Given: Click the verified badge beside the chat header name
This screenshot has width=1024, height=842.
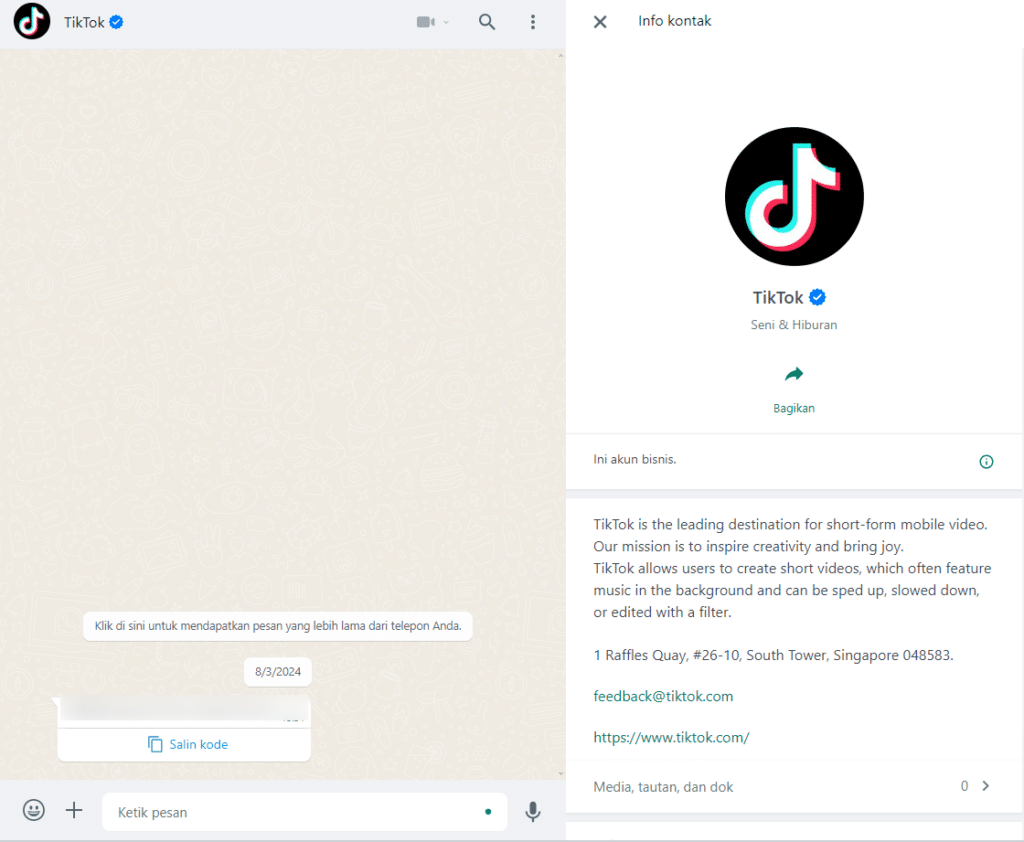Looking at the screenshot, I should click(116, 22).
